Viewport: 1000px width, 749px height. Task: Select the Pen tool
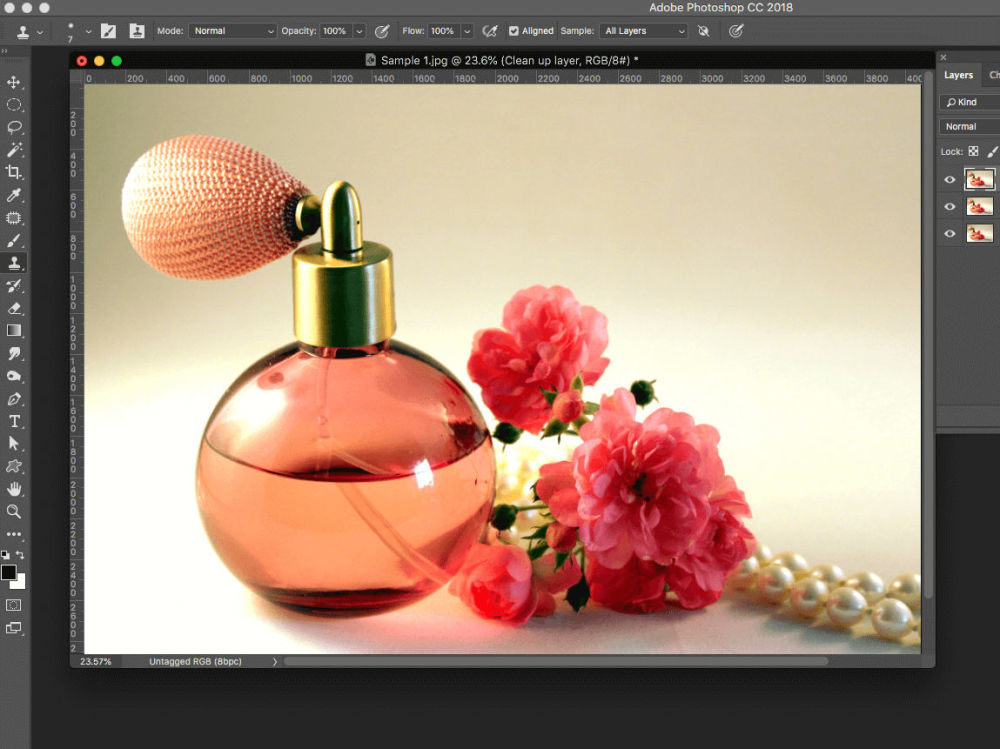pyautogui.click(x=13, y=399)
